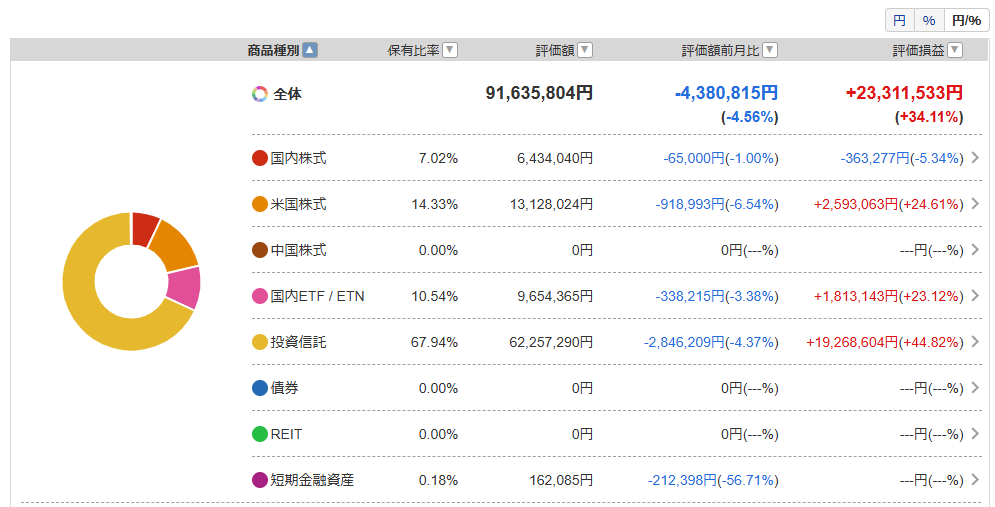Click the red 国内株式 color swatch
The width and height of the screenshot is (995, 507).
click(x=260, y=158)
